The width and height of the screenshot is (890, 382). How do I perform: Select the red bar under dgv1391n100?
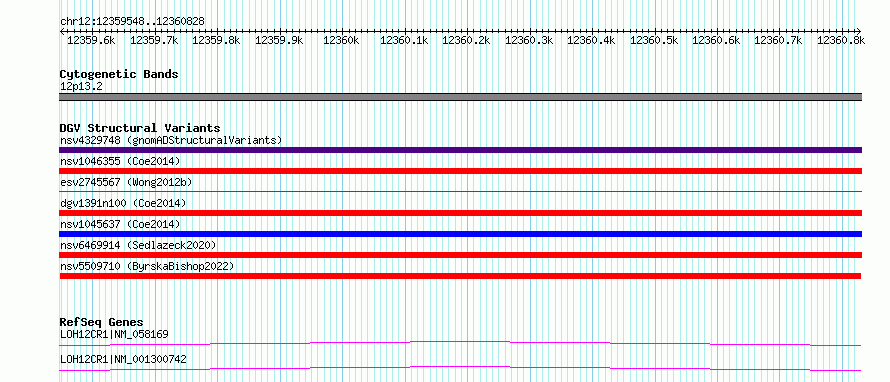[x=460, y=213]
